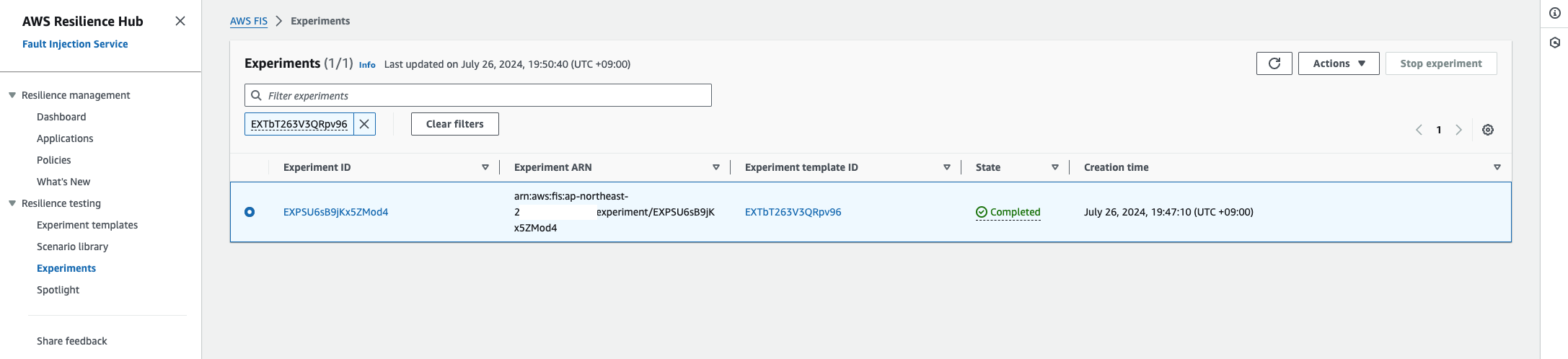Open the Actions dropdown
This screenshot has height=359, width=1568.
(1339, 63)
